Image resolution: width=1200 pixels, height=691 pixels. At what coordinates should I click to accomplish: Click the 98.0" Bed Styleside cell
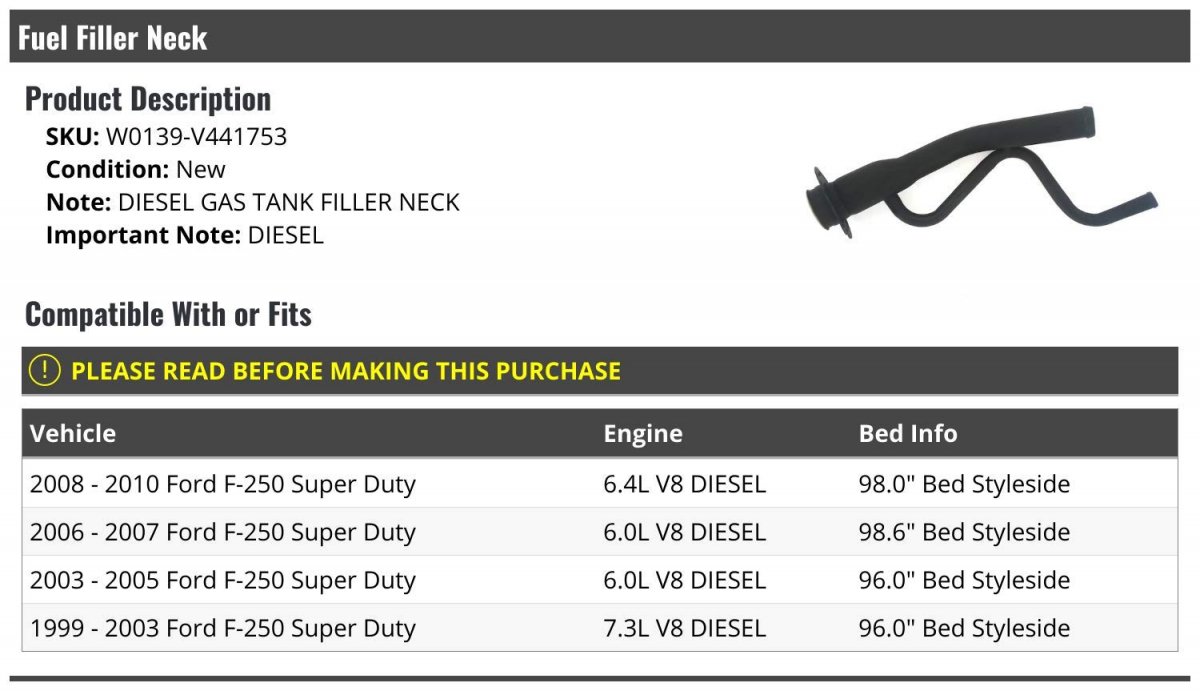(x=964, y=484)
